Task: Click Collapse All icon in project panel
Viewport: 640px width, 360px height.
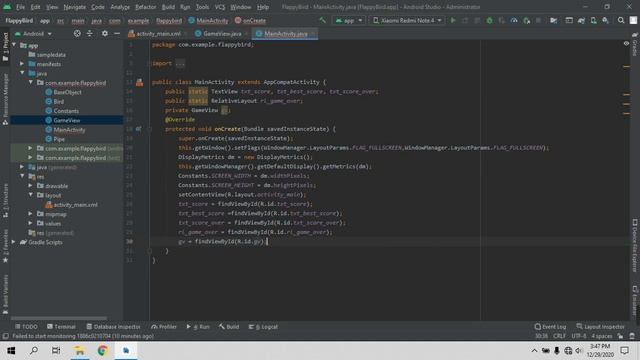Action: 89,33
